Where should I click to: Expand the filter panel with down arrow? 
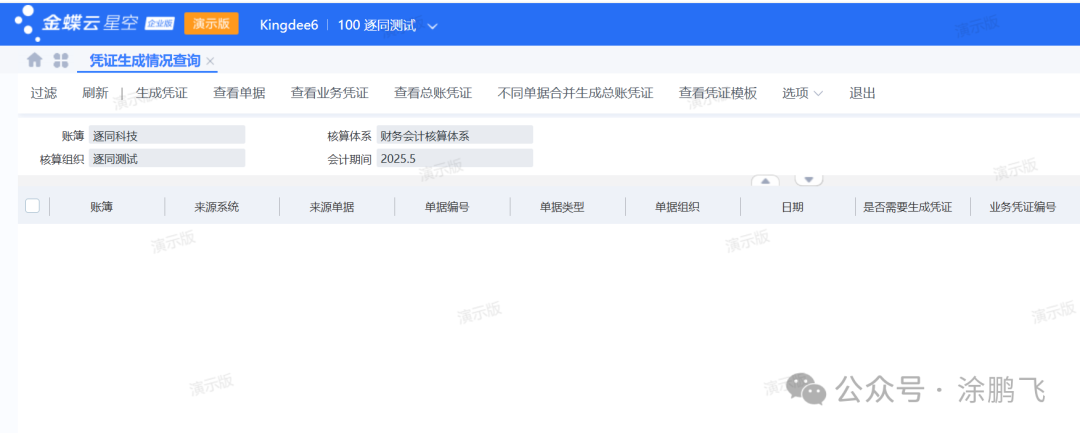(x=808, y=181)
